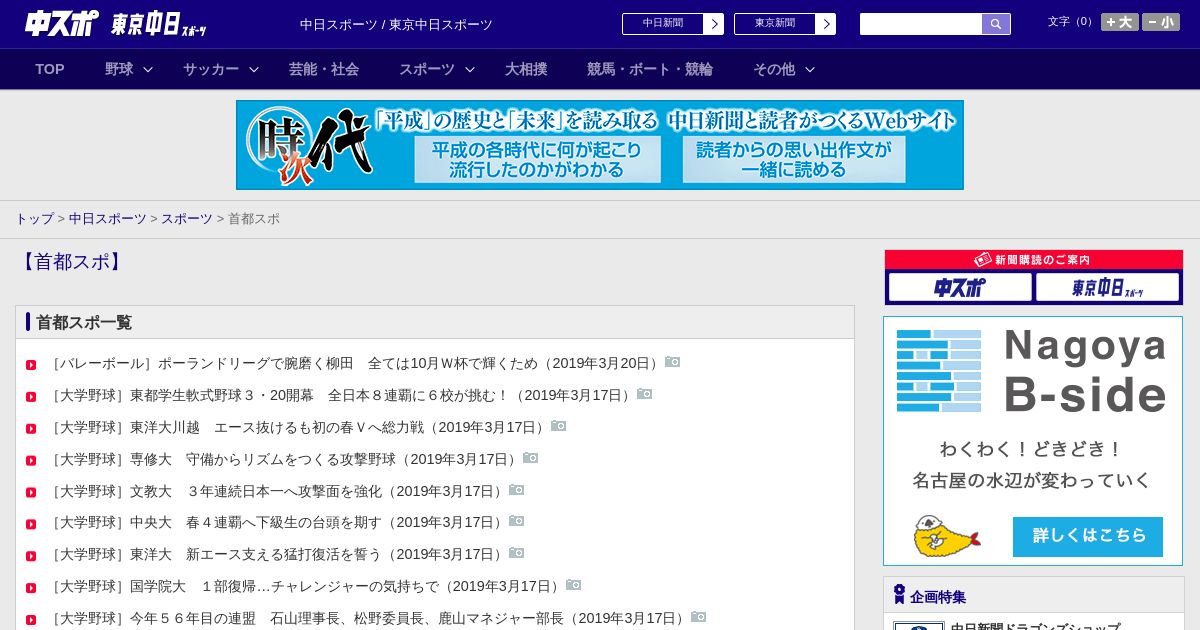Open the その他 menu item

[774, 69]
